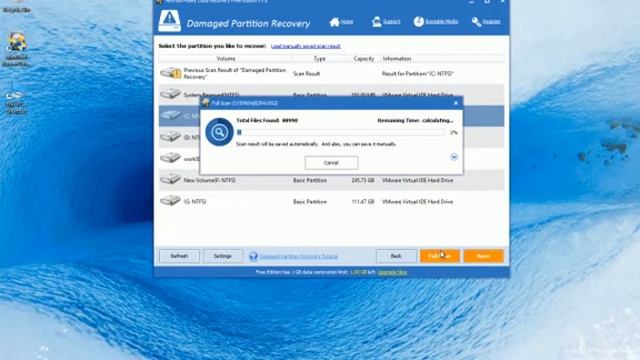Viewport: 640px width, 360px height.
Task: Click the Refresh button
Action: point(179,256)
